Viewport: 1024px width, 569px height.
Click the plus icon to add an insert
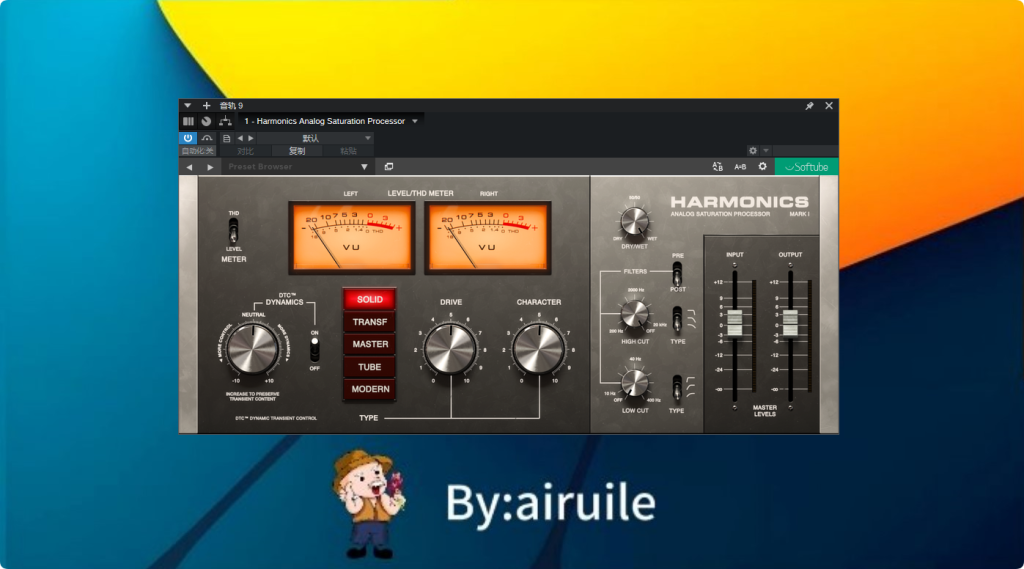pyautogui.click(x=206, y=105)
